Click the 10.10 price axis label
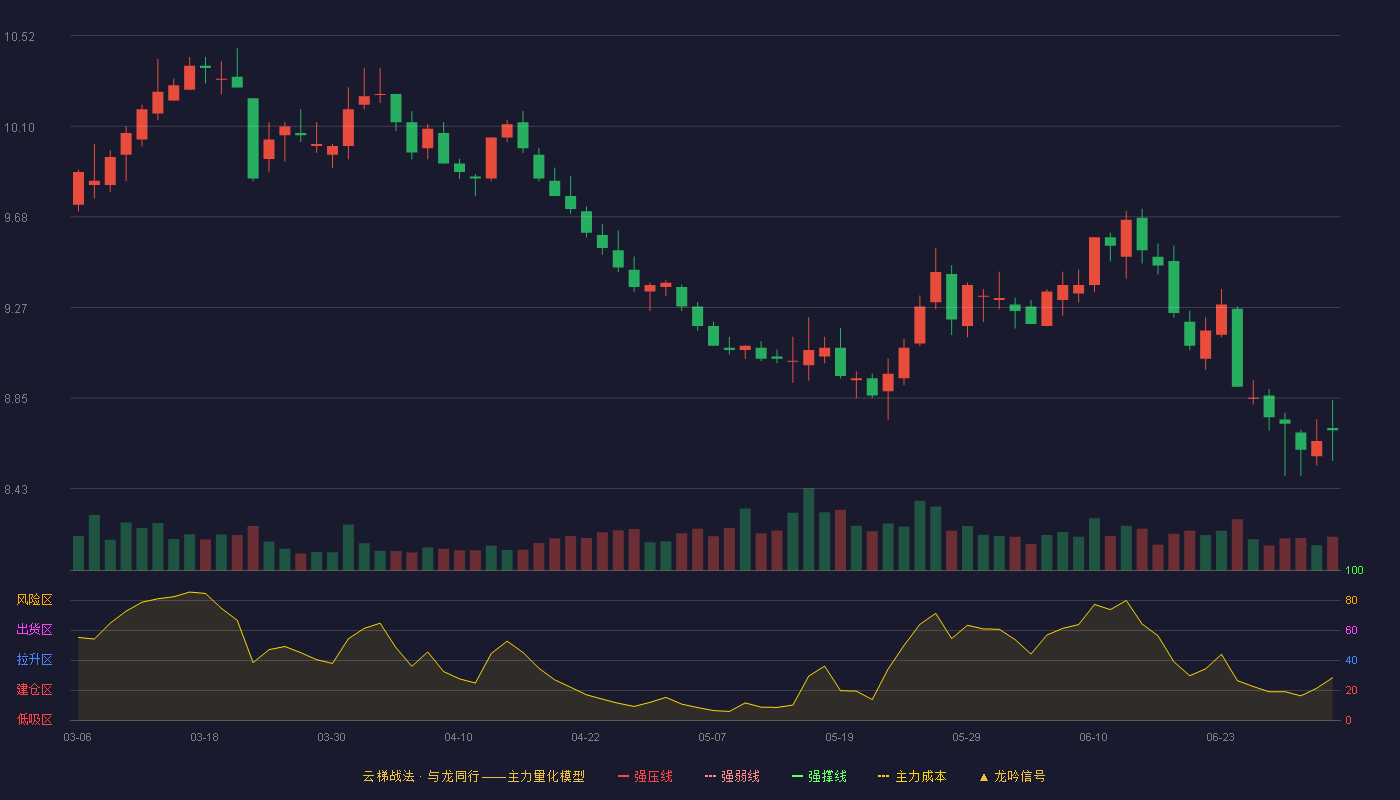The height and width of the screenshot is (800, 1400). coord(19,127)
